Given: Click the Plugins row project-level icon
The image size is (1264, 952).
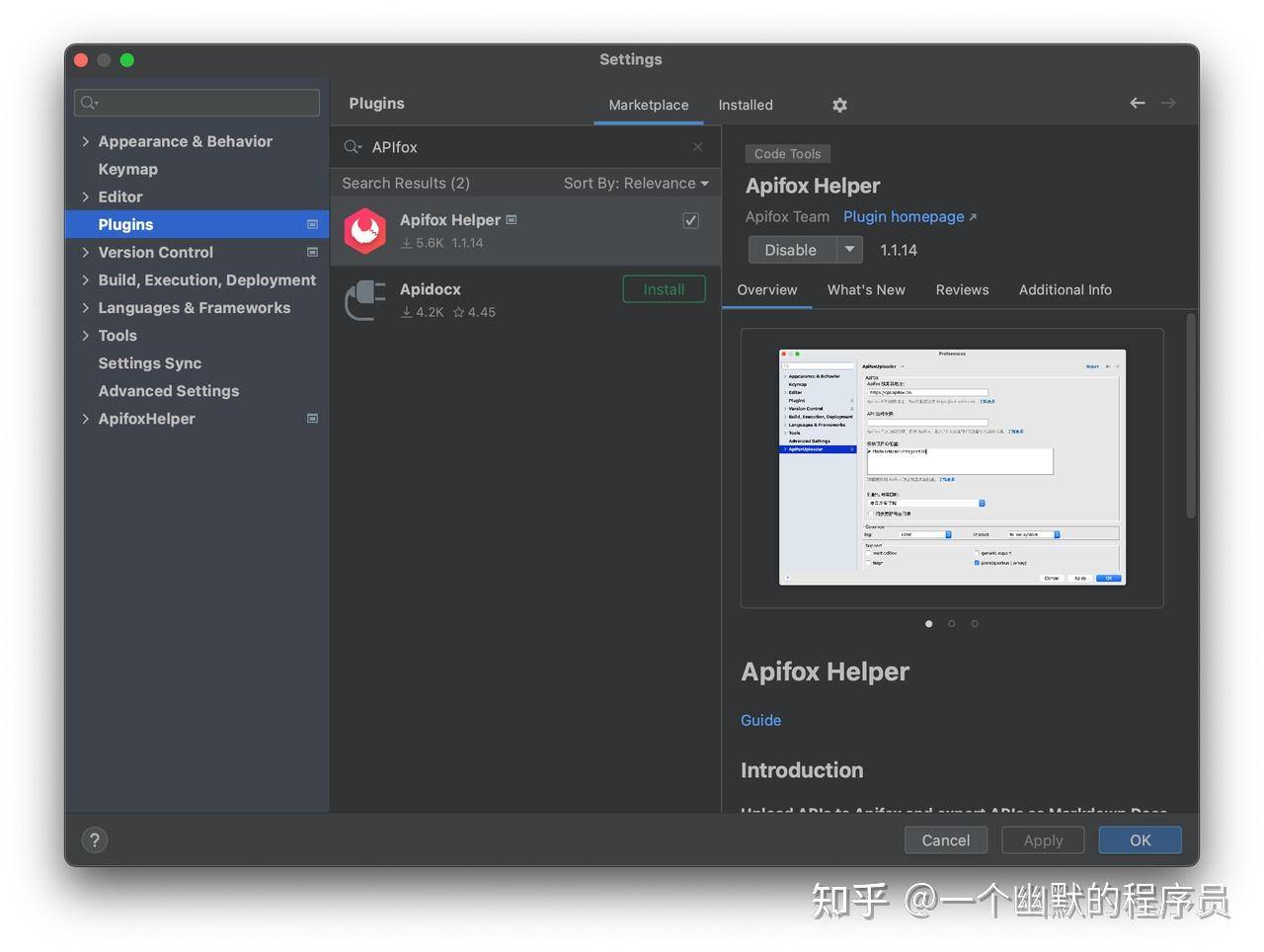Looking at the screenshot, I should pos(312,224).
